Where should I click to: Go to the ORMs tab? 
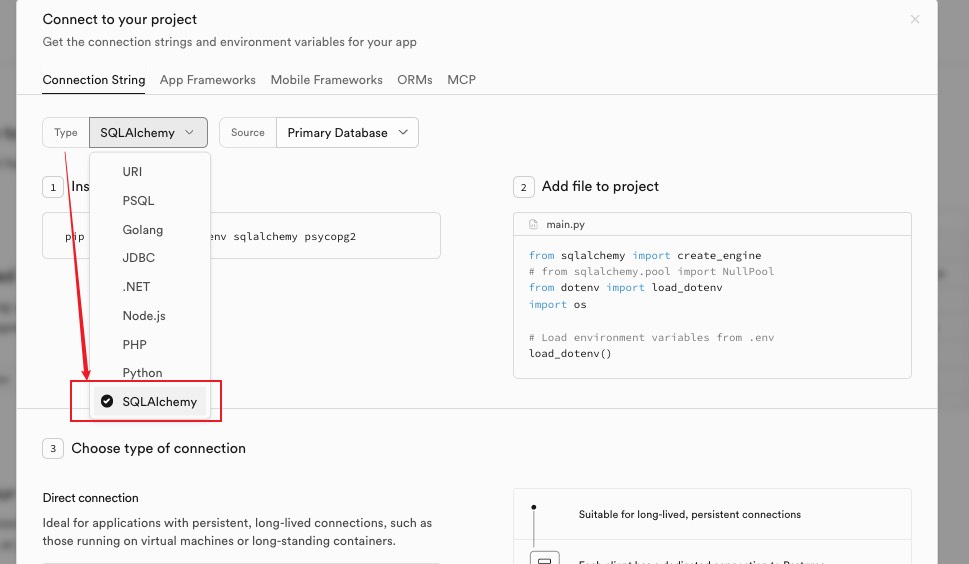414,80
